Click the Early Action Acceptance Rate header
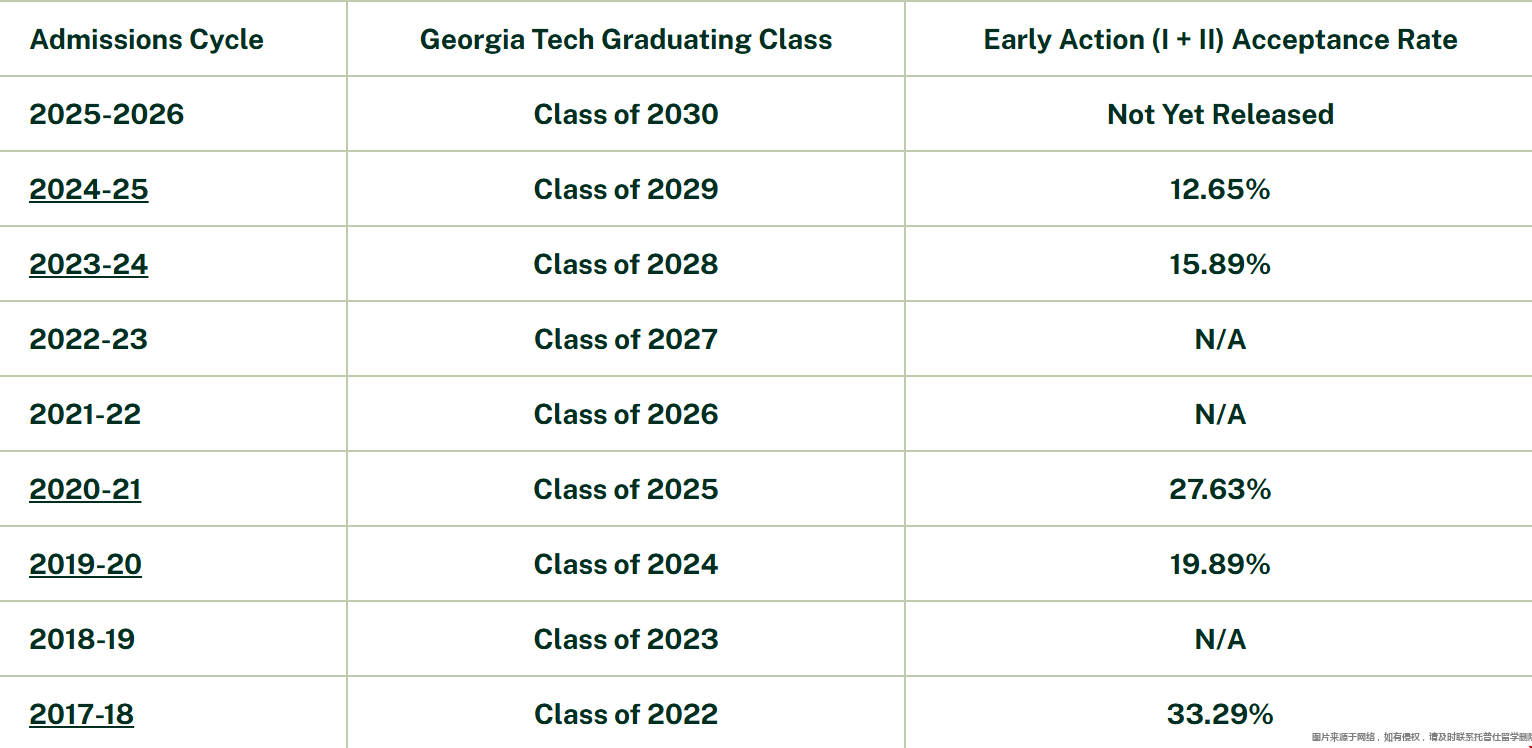 click(x=1220, y=40)
